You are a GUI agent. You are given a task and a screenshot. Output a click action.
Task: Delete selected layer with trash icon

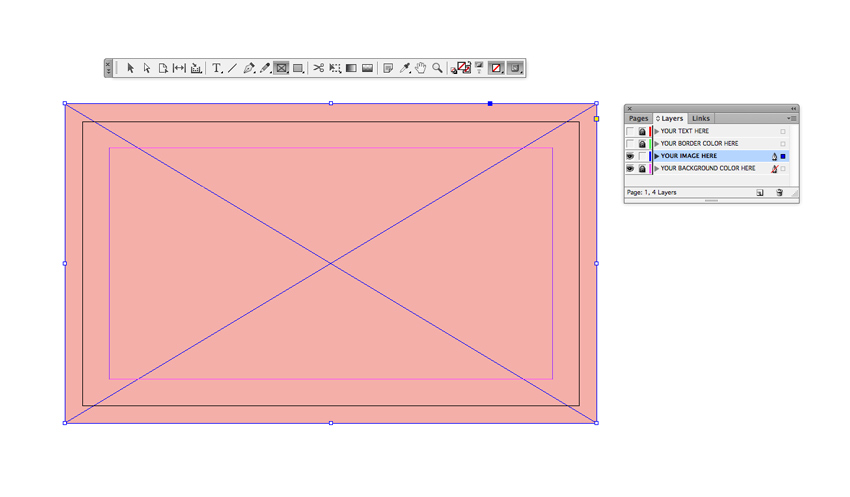pyautogui.click(x=779, y=192)
